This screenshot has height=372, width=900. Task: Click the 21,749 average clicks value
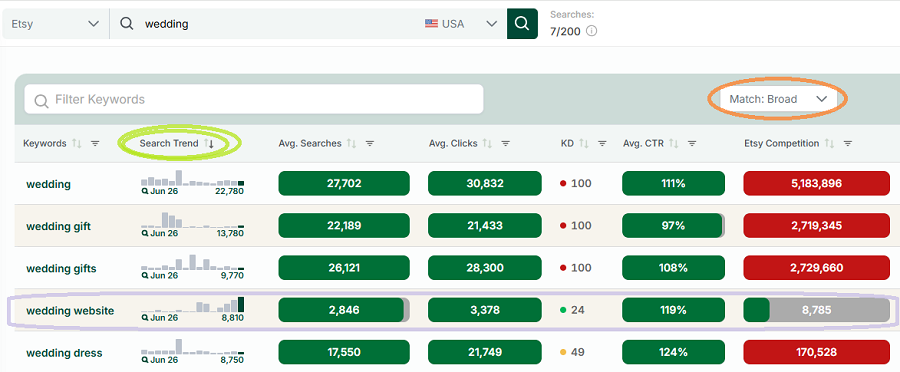485,352
